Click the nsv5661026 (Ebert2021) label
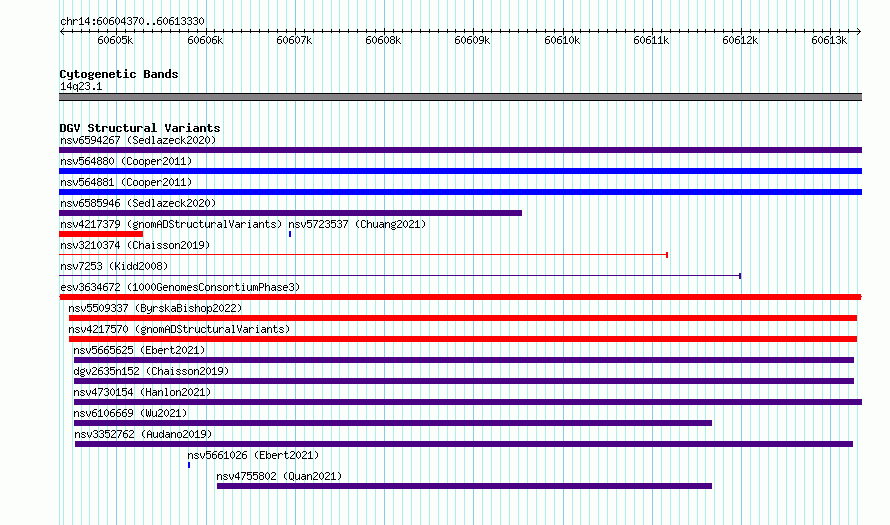Screen dimensions: 890x525 coord(253,455)
